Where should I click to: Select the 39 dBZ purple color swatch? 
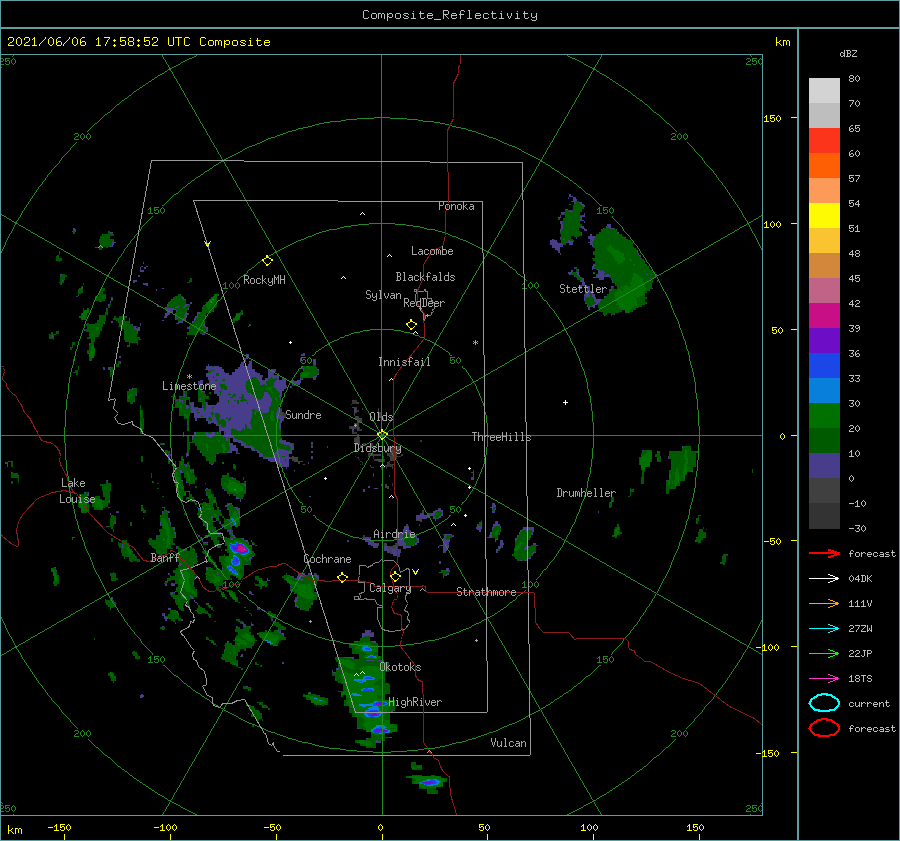(x=824, y=340)
